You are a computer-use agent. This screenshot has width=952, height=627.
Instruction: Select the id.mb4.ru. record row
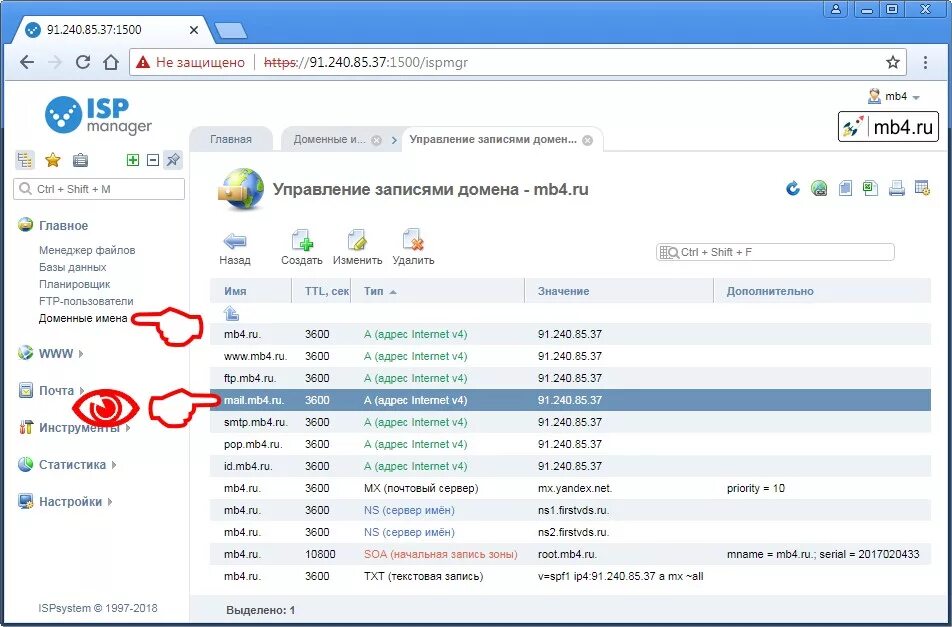[x=570, y=466]
